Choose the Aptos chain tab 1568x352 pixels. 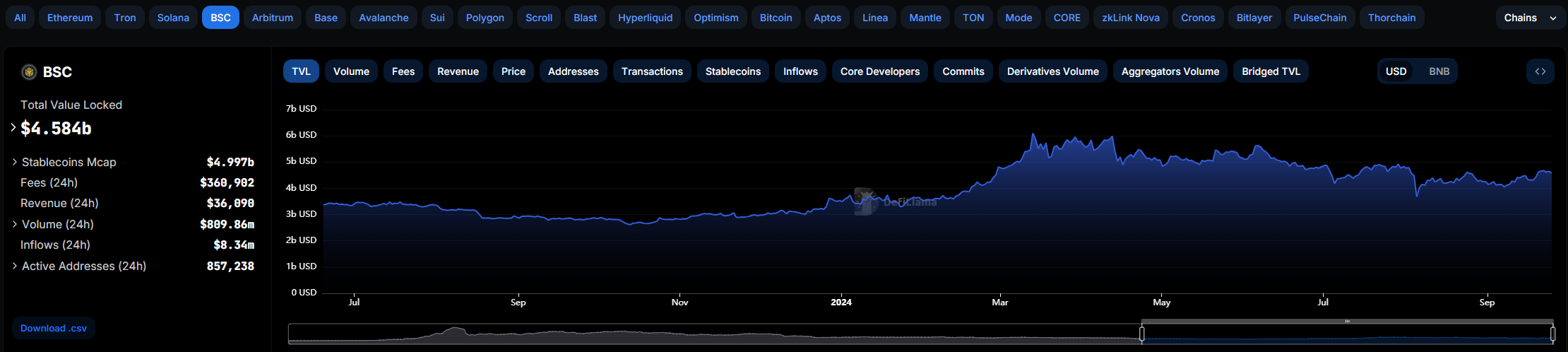pos(827,18)
